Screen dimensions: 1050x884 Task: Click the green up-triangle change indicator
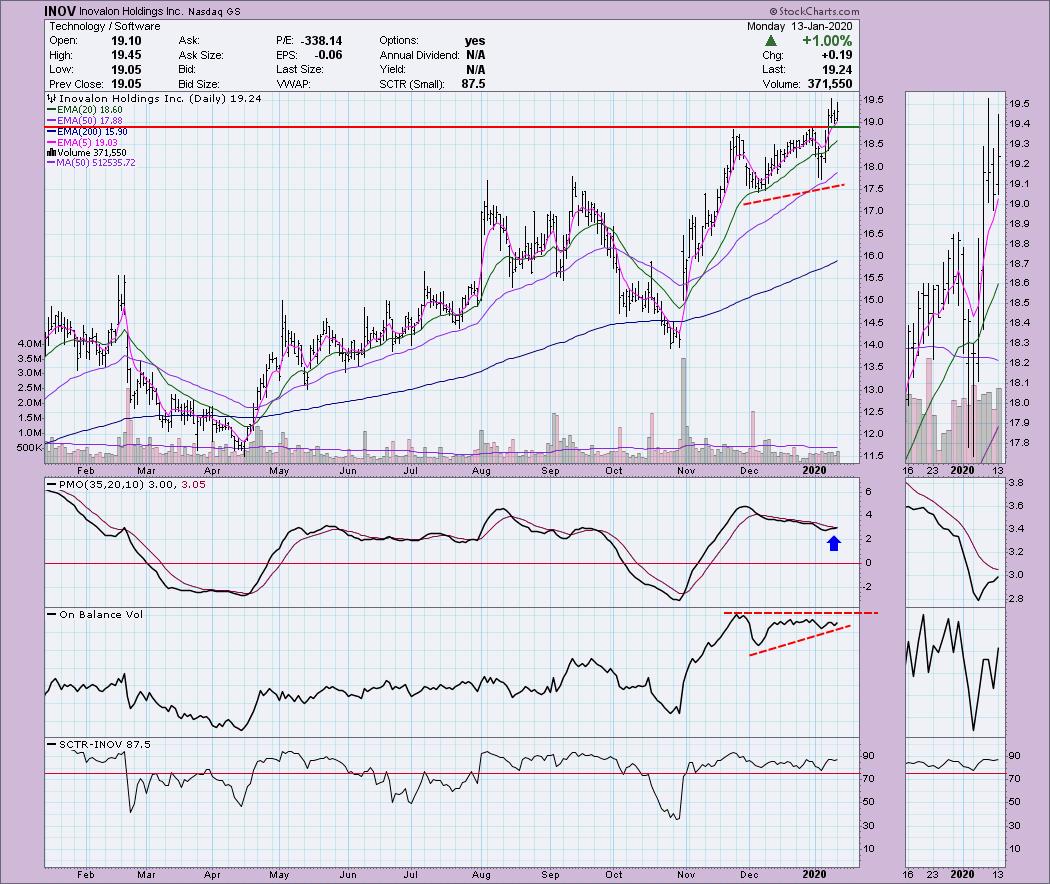coord(771,41)
